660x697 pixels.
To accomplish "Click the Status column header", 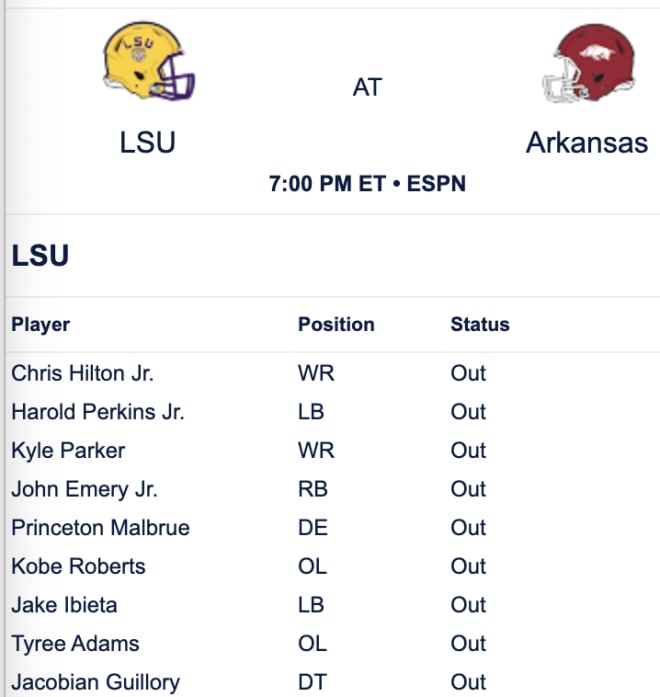I will point(480,324).
